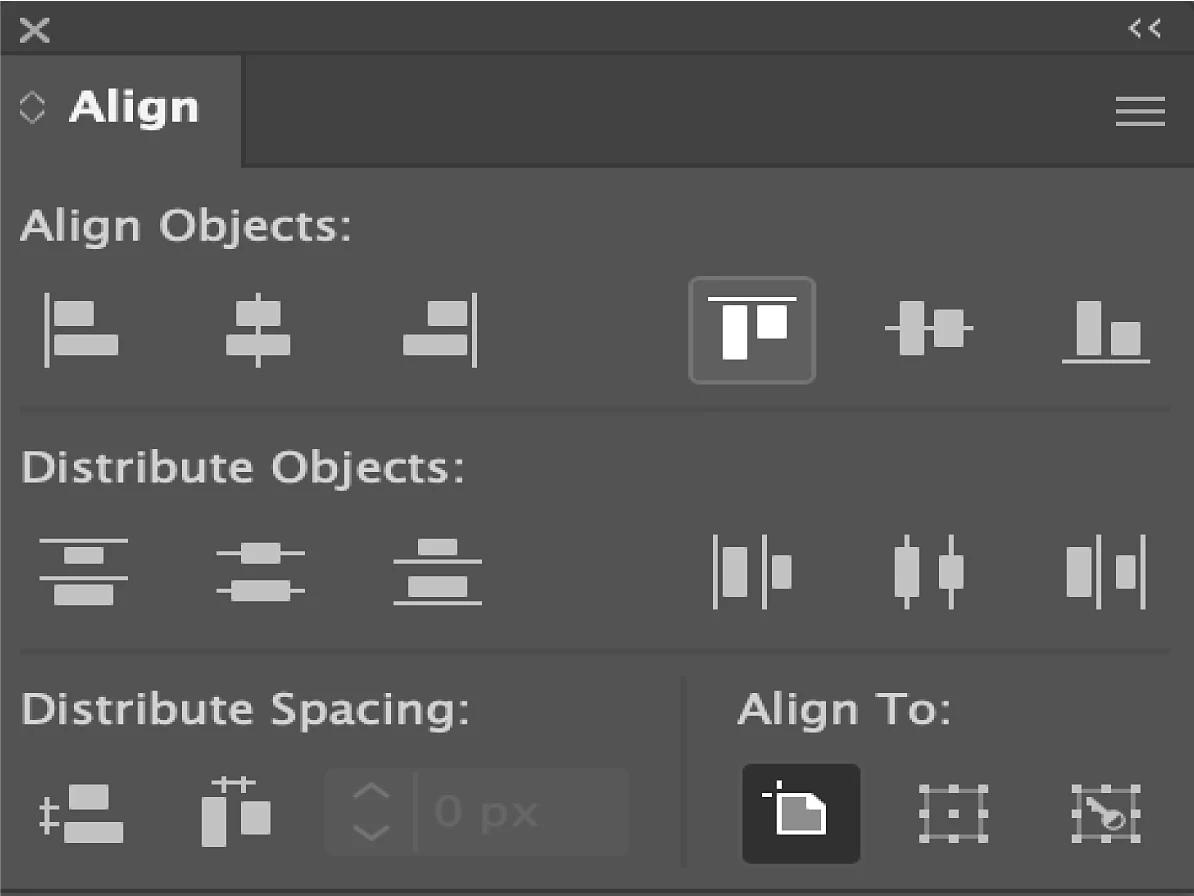Click the spacing value px field
1194x896 pixels.
pyautogui.click(x=520, y=813)
